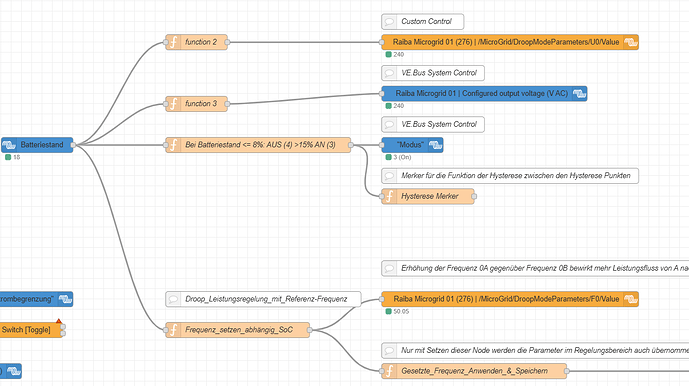
Task: Click f icon of Bei Batteriestand node
Action: click(x=174, y=145)
